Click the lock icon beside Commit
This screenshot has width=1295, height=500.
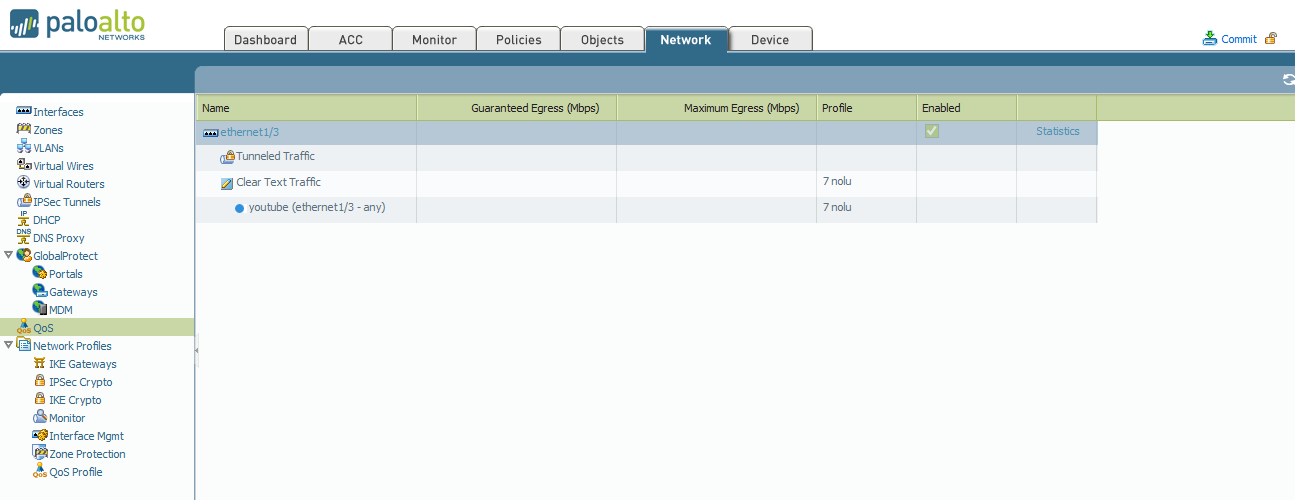[x=1271, y=38]
